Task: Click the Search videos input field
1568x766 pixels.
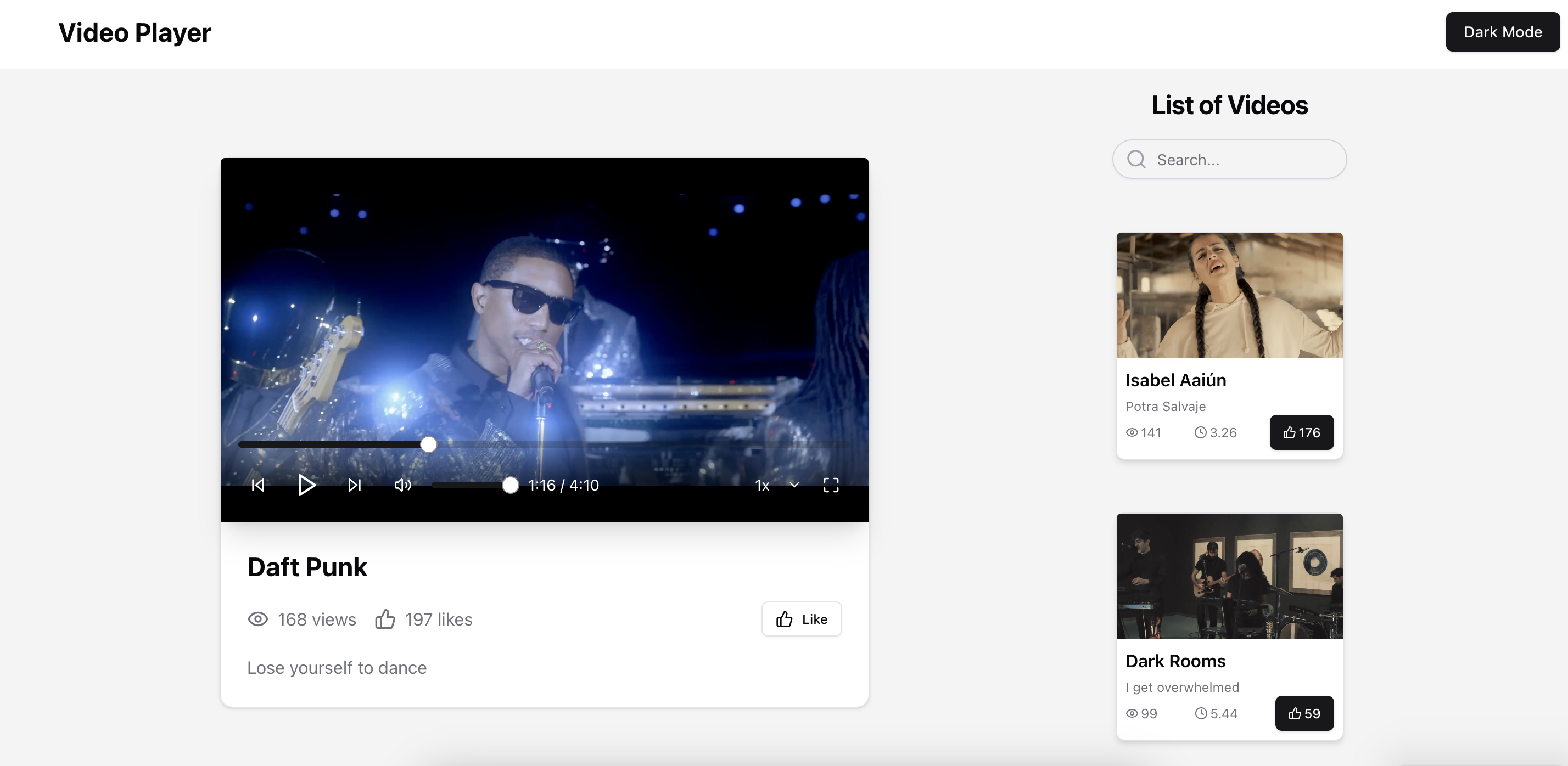Action: point(1229,160)
